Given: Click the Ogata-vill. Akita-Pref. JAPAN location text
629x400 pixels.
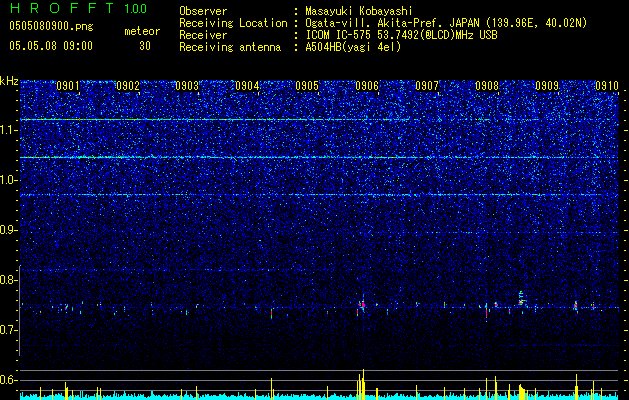Looking at the screenshot, I should click(446, 23).
